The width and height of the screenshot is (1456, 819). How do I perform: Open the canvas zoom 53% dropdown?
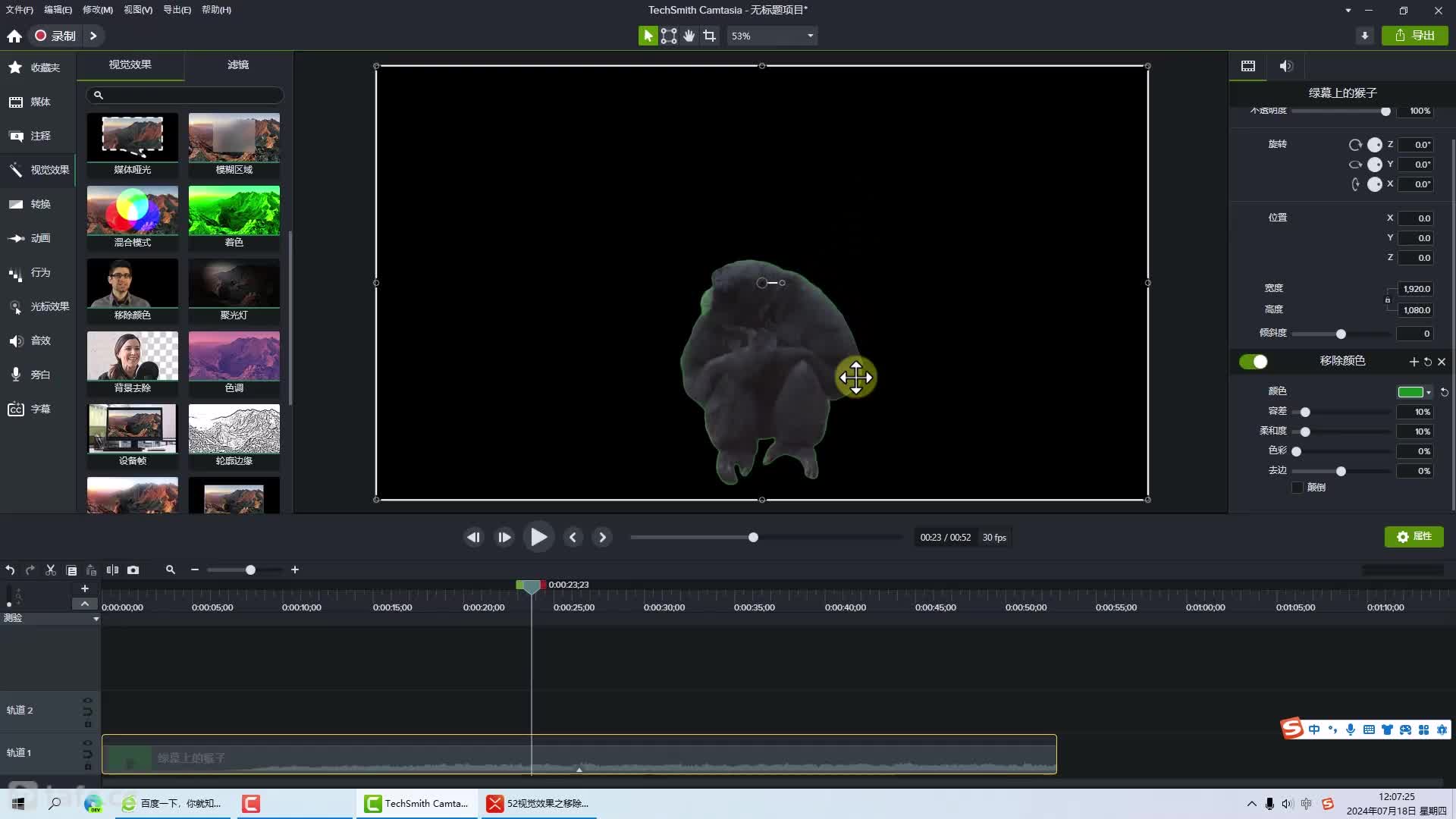click(772, 36)
